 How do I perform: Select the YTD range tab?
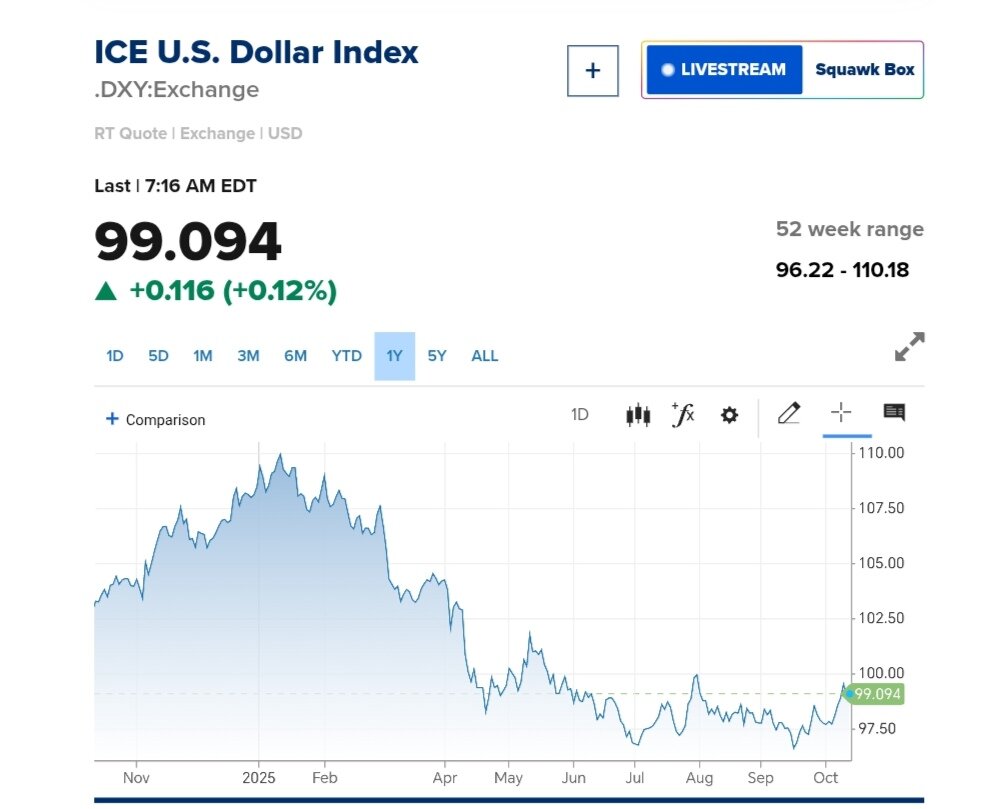[x=346, y=356]
